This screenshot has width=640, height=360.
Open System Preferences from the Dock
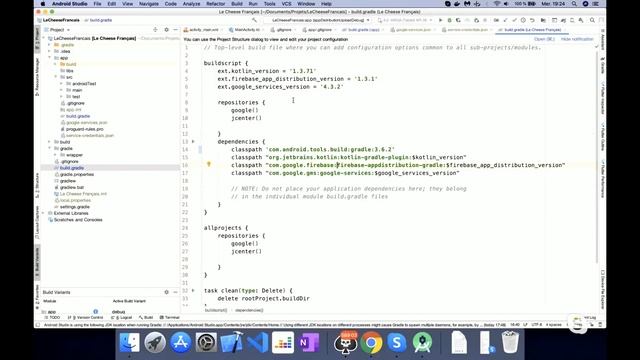coord(206,342)
